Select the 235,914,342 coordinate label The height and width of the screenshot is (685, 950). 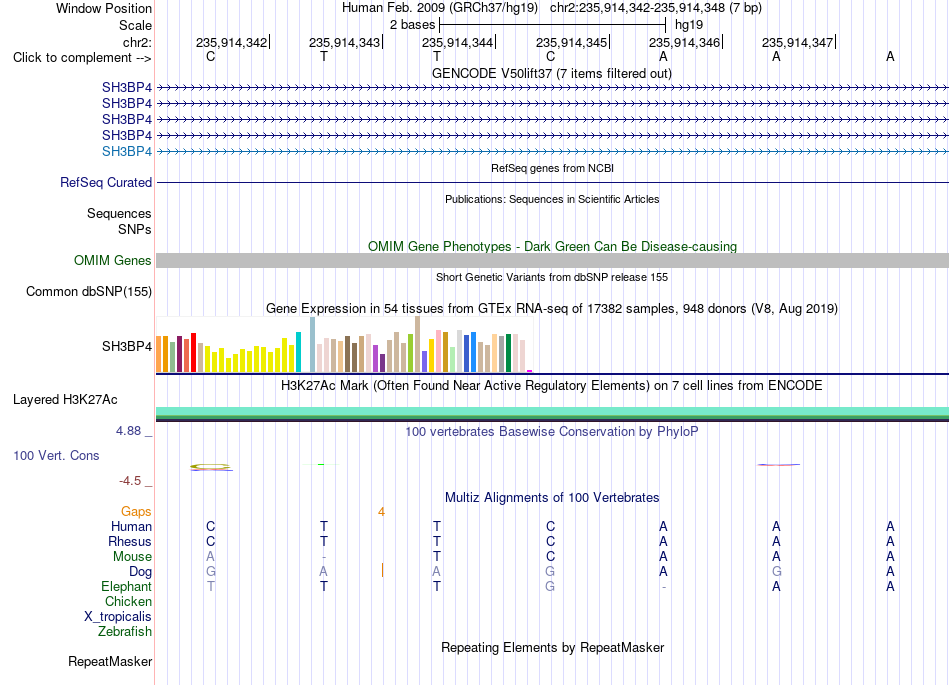point(231,42)
